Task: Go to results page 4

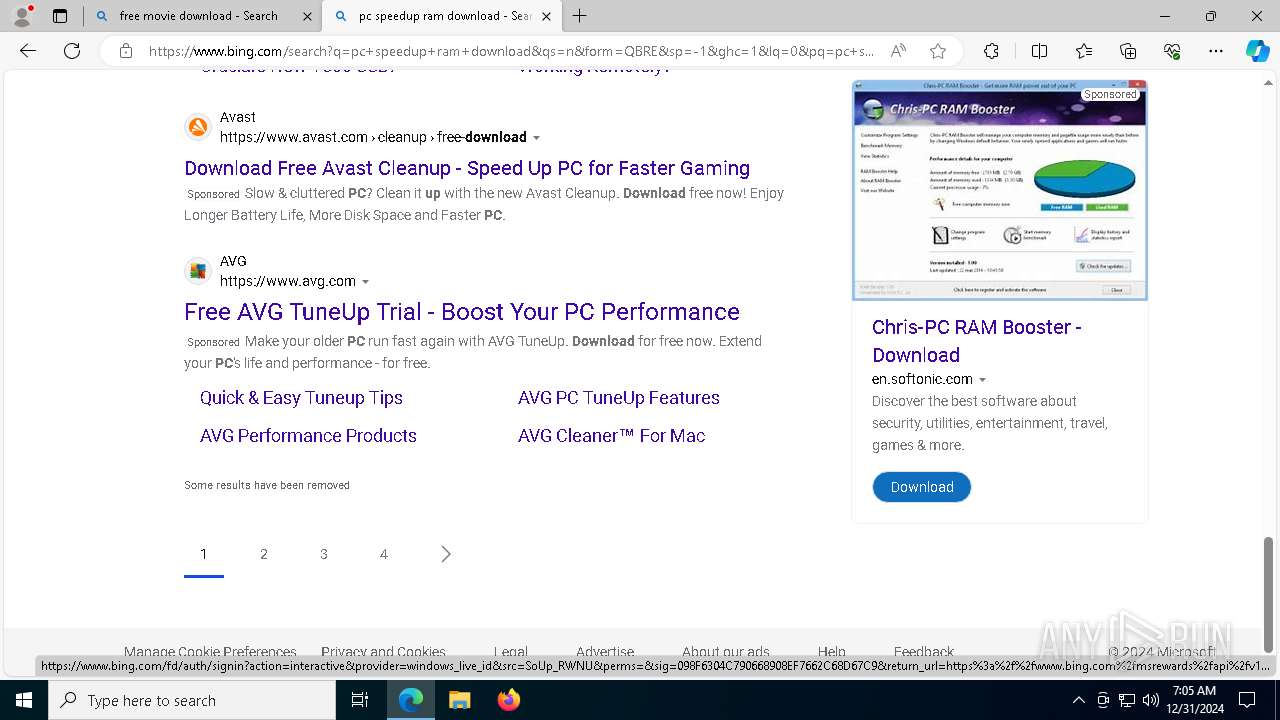Action: (384, 554)
